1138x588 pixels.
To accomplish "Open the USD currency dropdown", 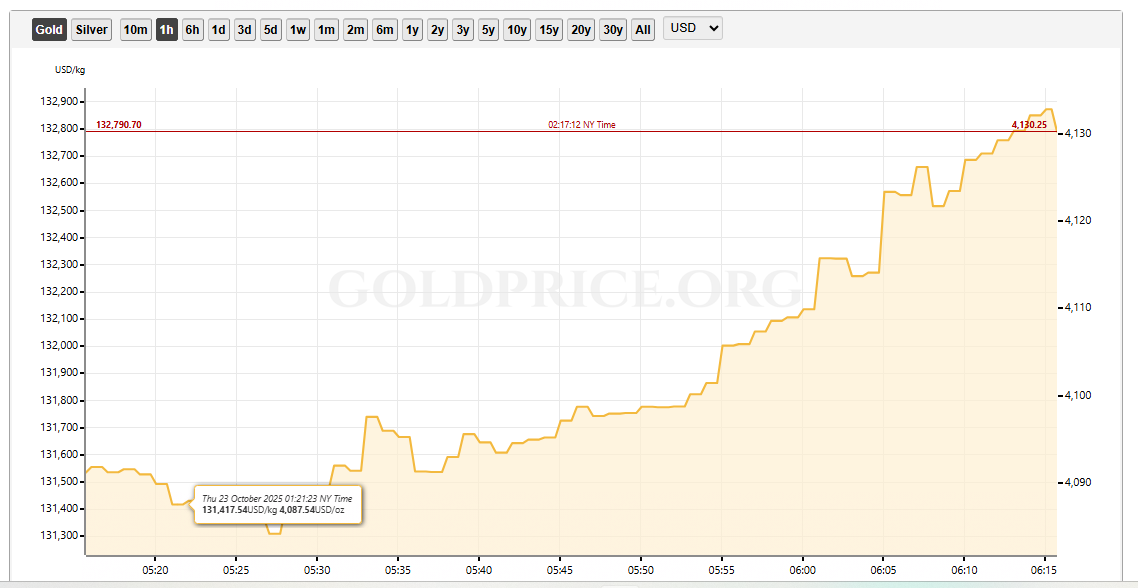I will tap(693, 28).
